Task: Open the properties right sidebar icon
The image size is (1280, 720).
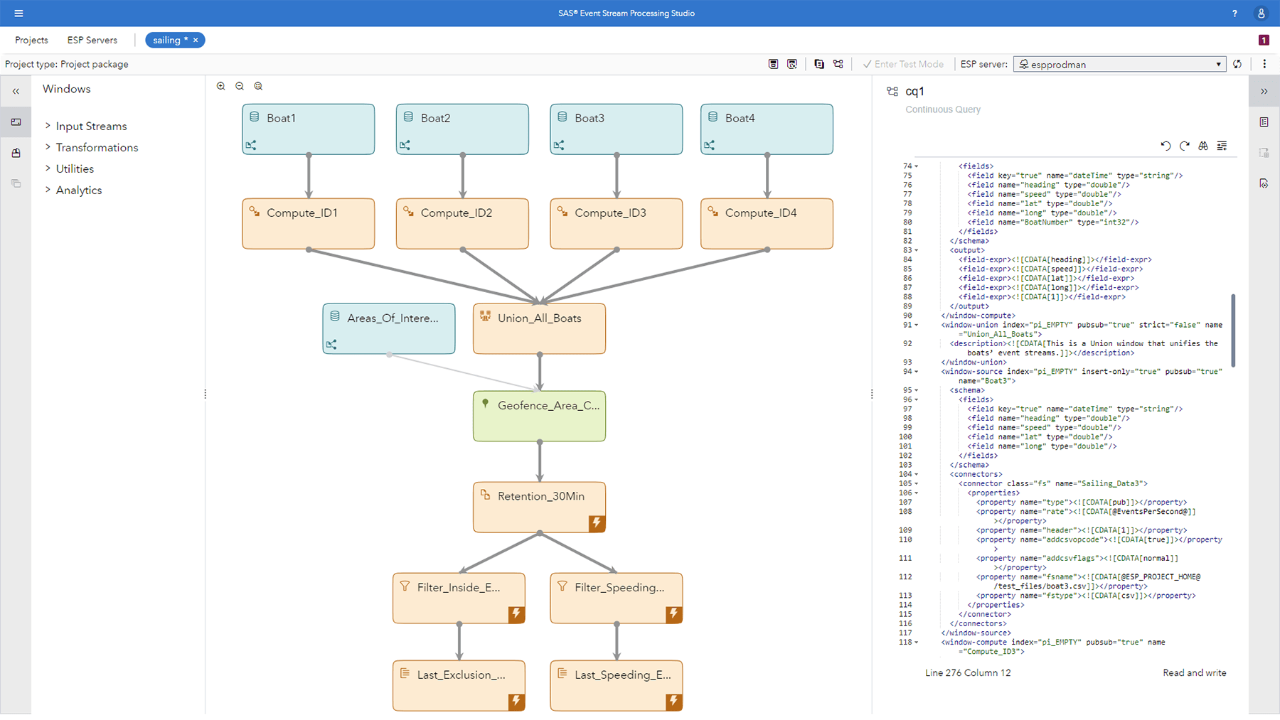Action: click(x=1264, y=122)
